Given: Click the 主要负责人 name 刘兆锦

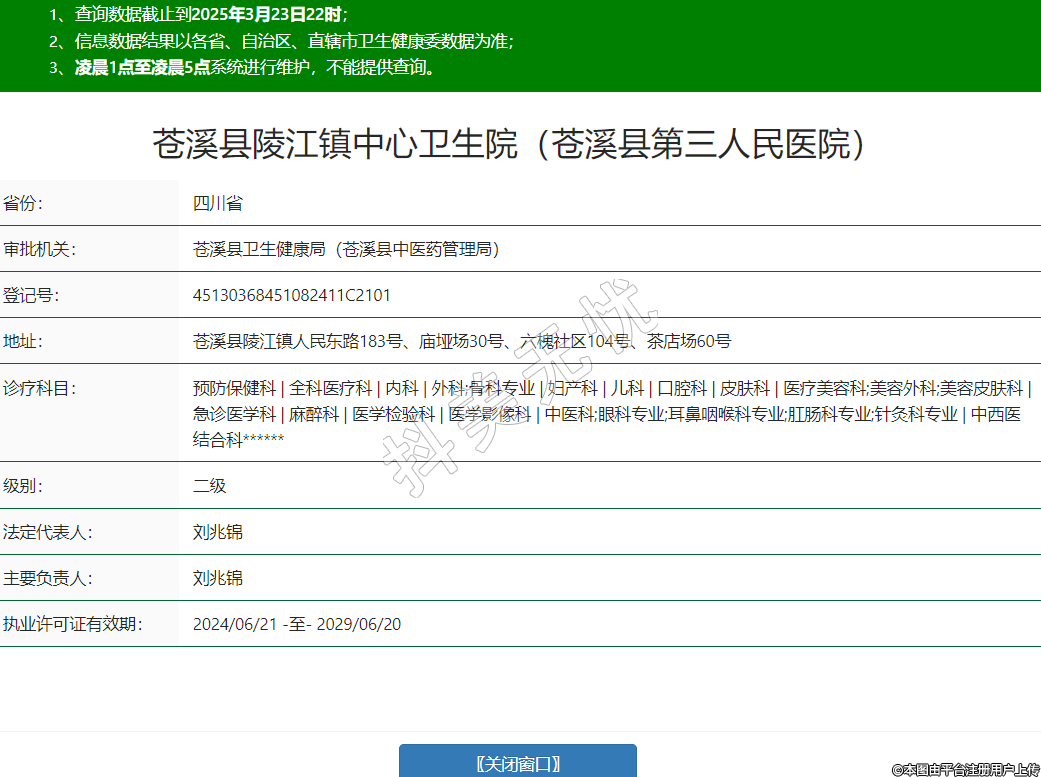Looking at the screenshot, I should click(218, 578).
